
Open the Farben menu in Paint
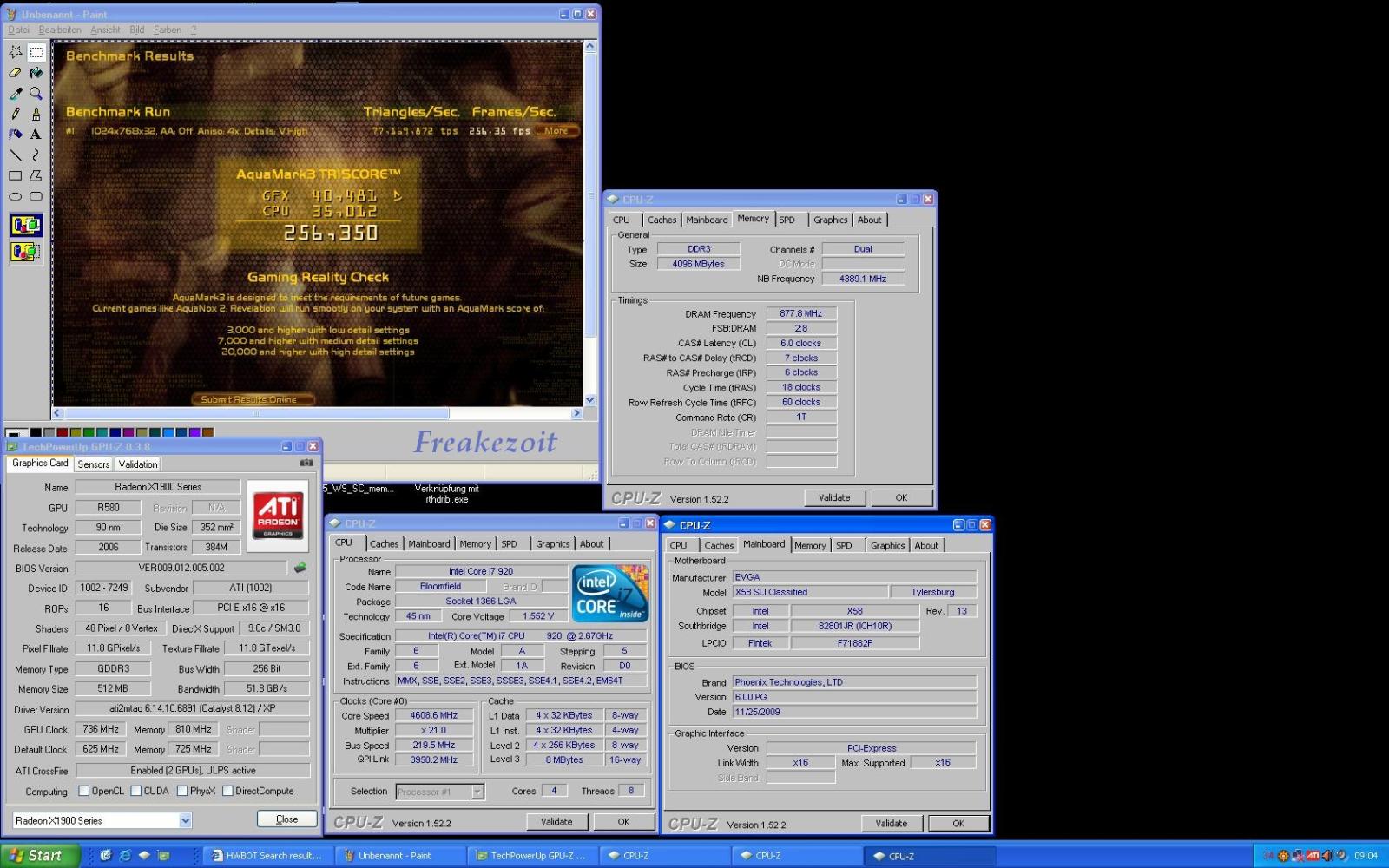point(168,30)
